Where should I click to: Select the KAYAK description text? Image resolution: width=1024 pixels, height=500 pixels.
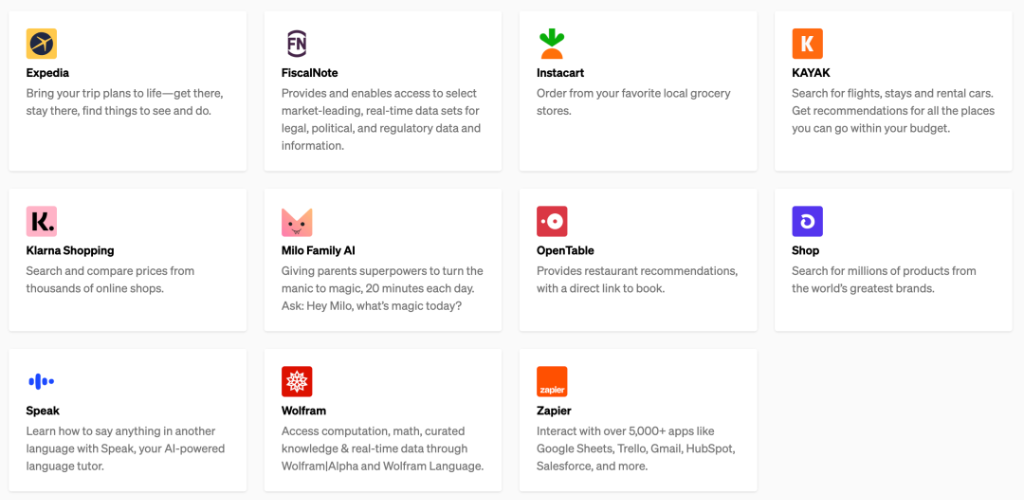click(x=892, y=111)
